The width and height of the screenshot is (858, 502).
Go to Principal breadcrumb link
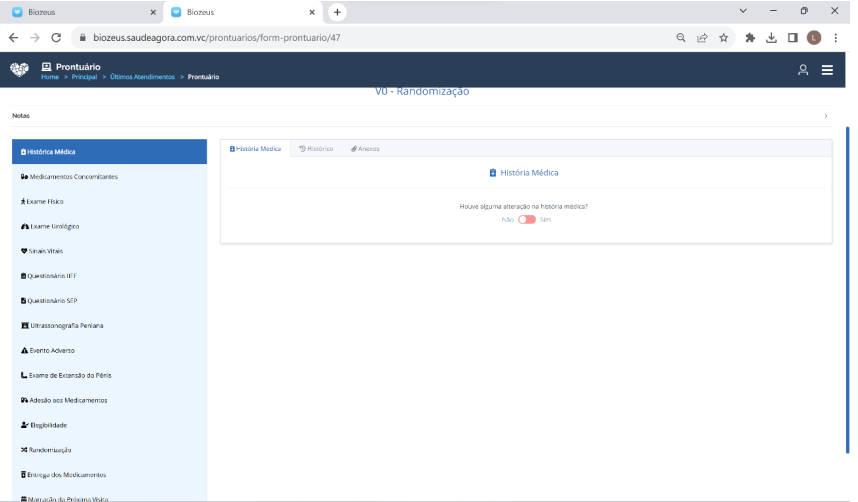pos(84,77)
